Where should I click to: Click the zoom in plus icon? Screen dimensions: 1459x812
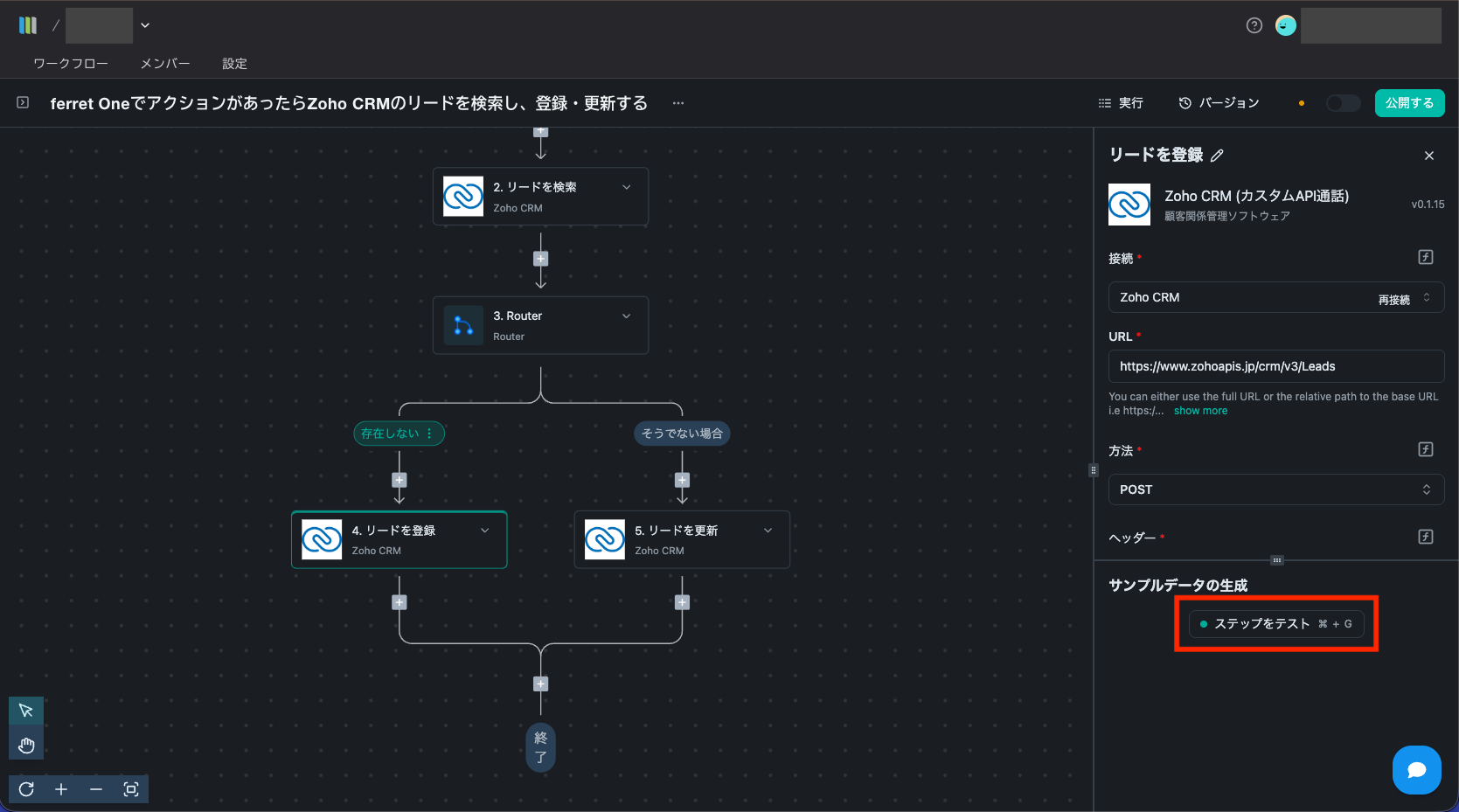pyautogui.click(x=61, y=789)
